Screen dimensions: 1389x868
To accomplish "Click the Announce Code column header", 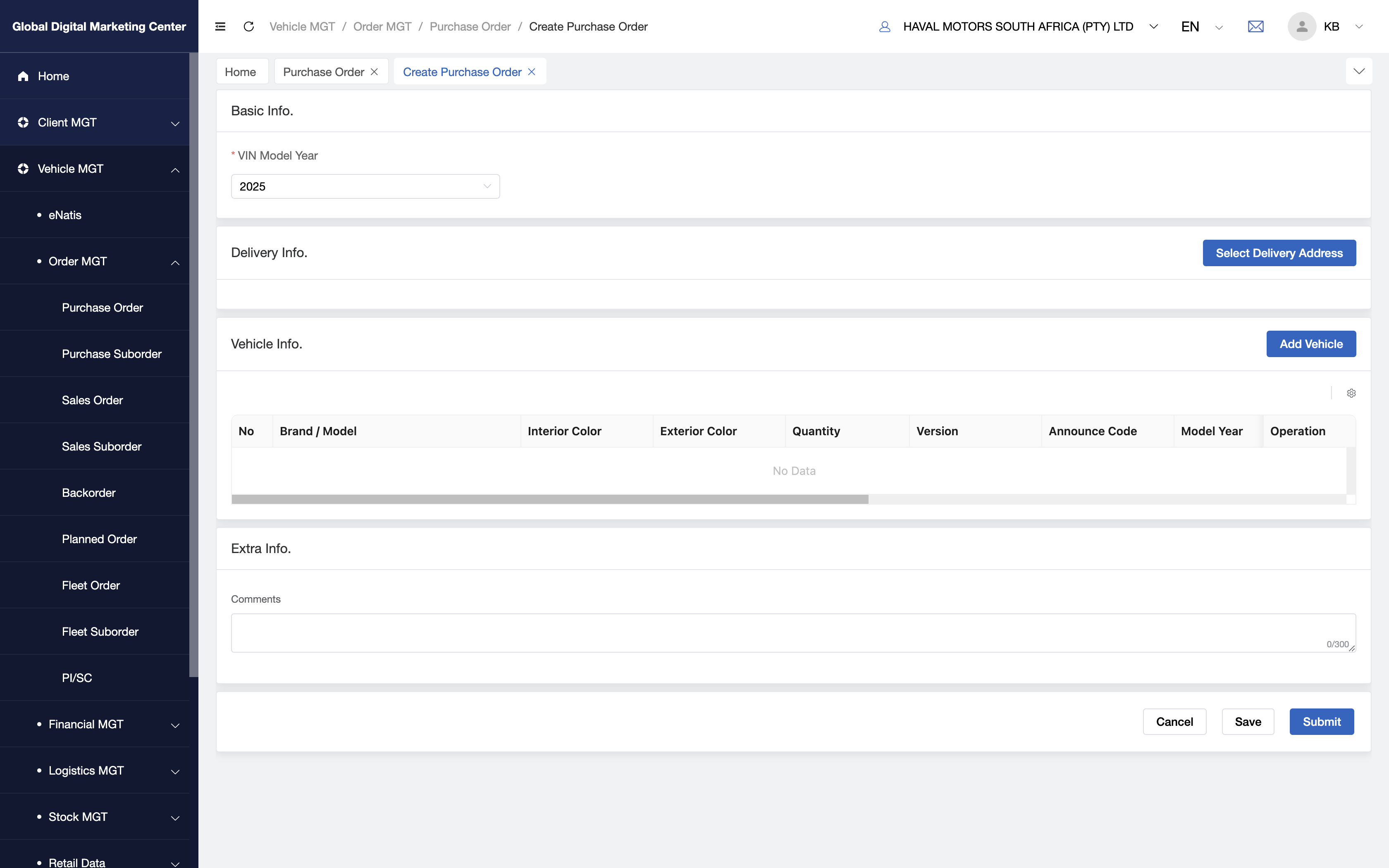I will click(x=1108, y=431).
